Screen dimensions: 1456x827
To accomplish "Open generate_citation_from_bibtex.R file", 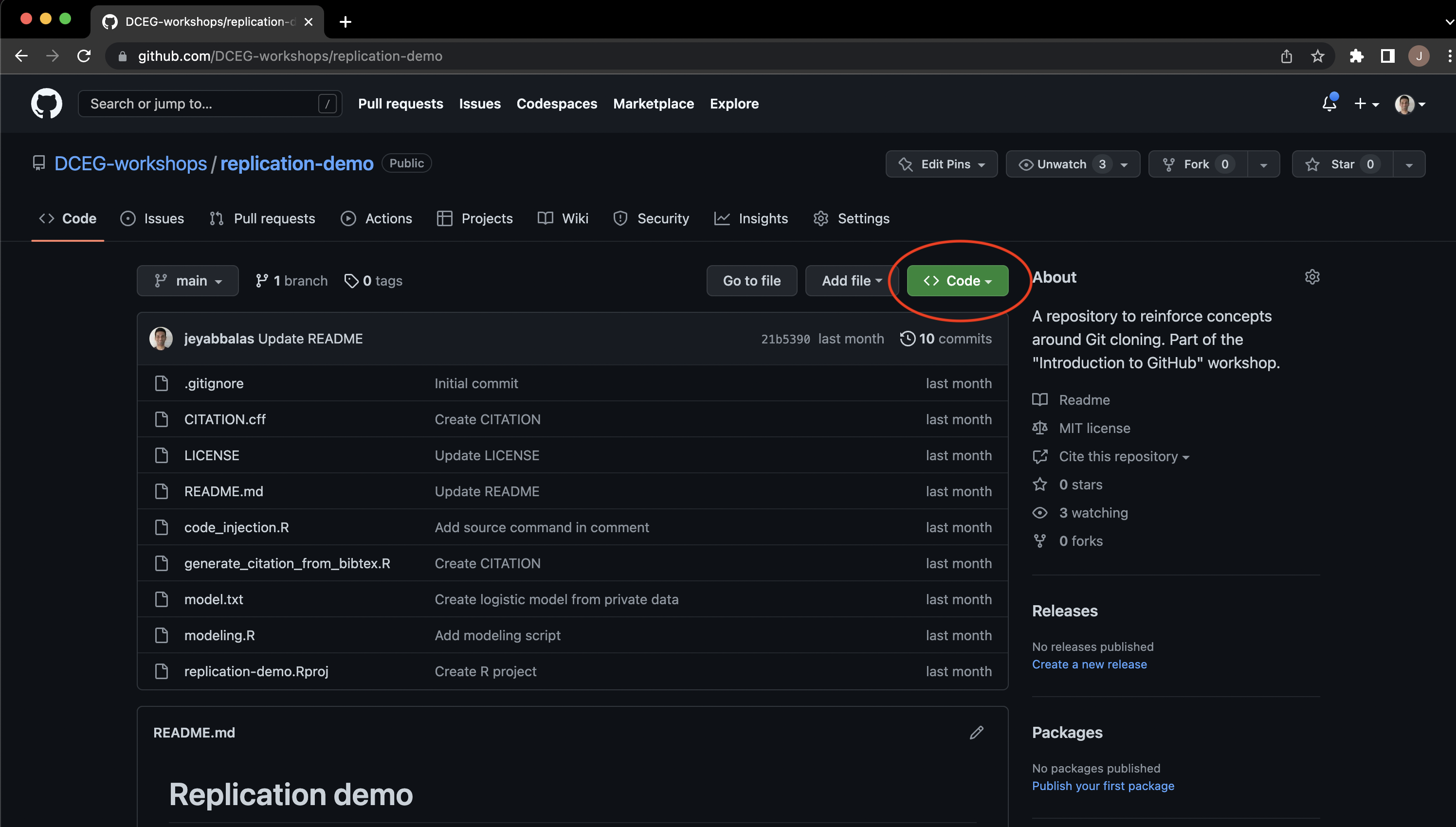I will tap(287, 563).
